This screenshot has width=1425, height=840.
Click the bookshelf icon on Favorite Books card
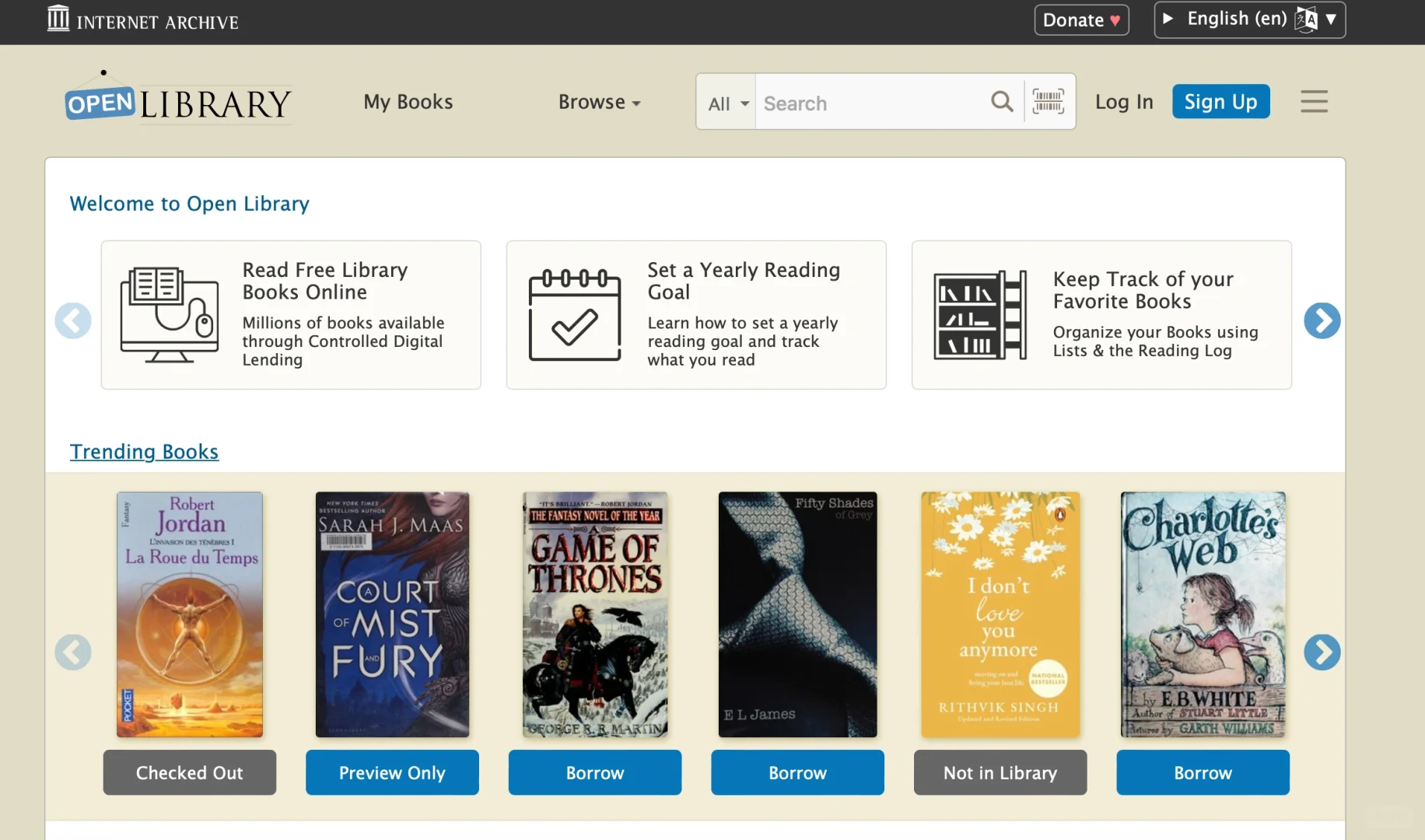point(980,315)
